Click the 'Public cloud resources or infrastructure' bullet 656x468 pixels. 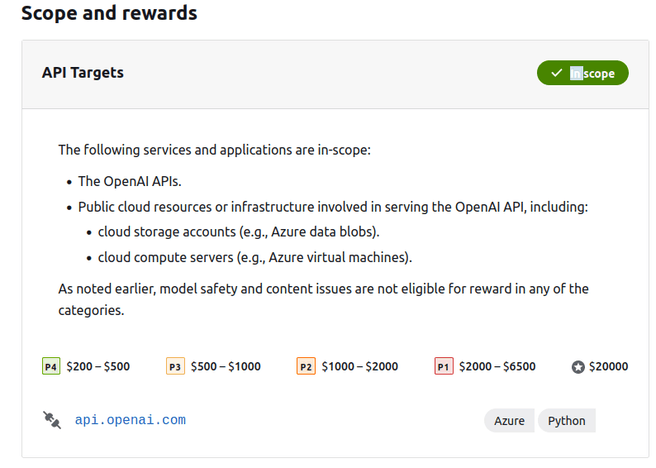[333, 207]
